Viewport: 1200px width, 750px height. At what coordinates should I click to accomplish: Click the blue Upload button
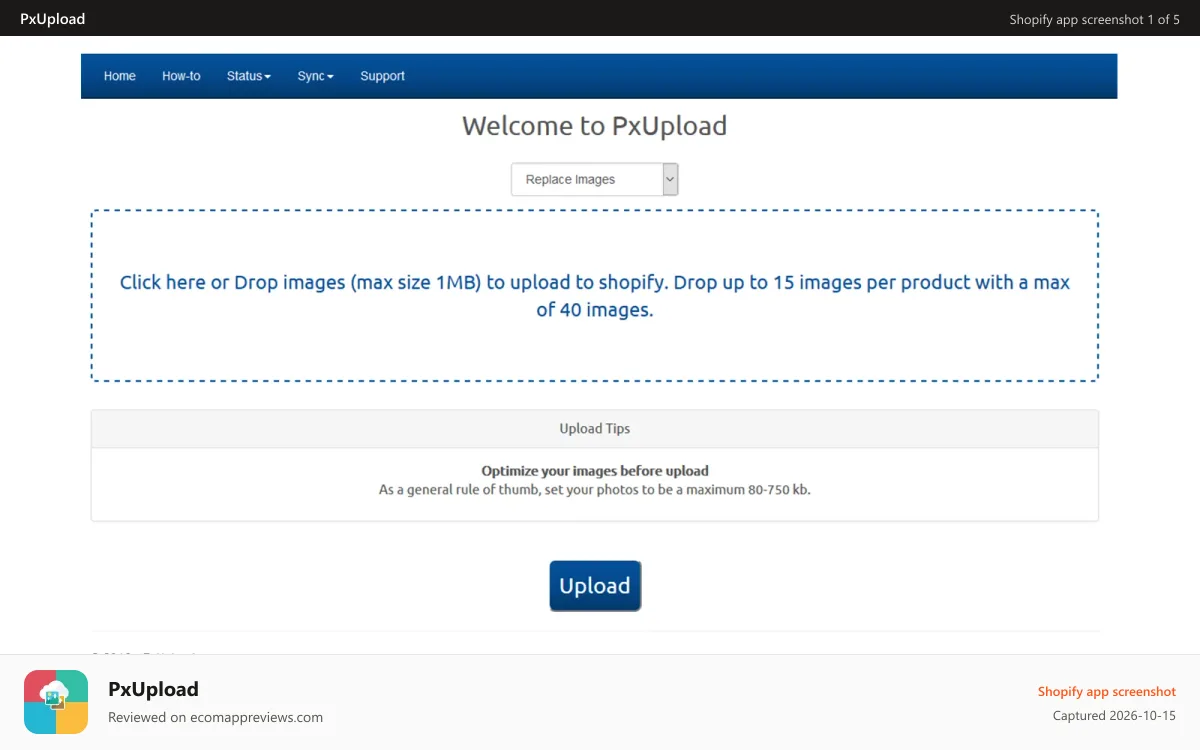(x=595, y=586)
